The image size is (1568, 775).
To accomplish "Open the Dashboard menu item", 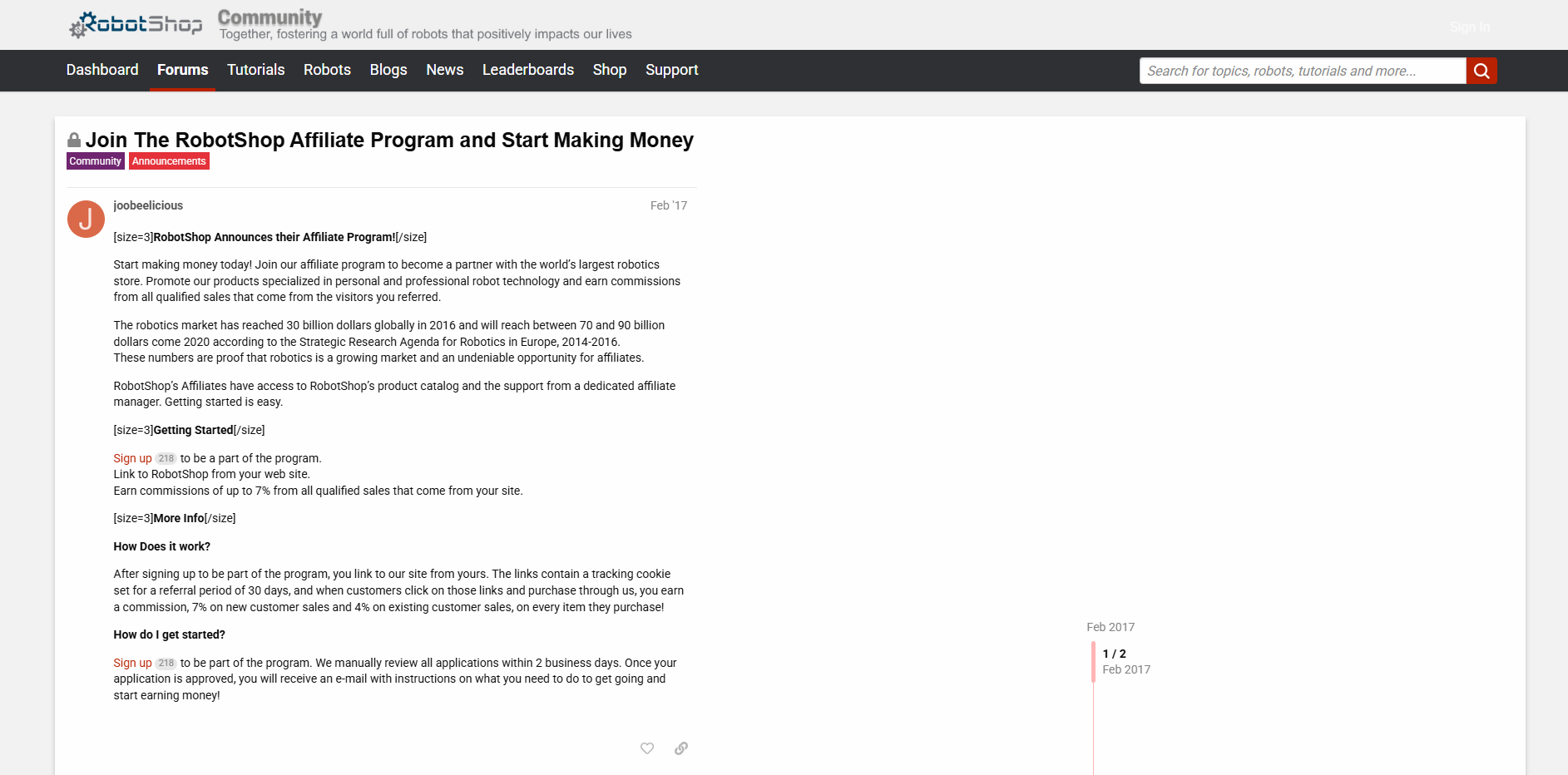I will tap(102, 70).
